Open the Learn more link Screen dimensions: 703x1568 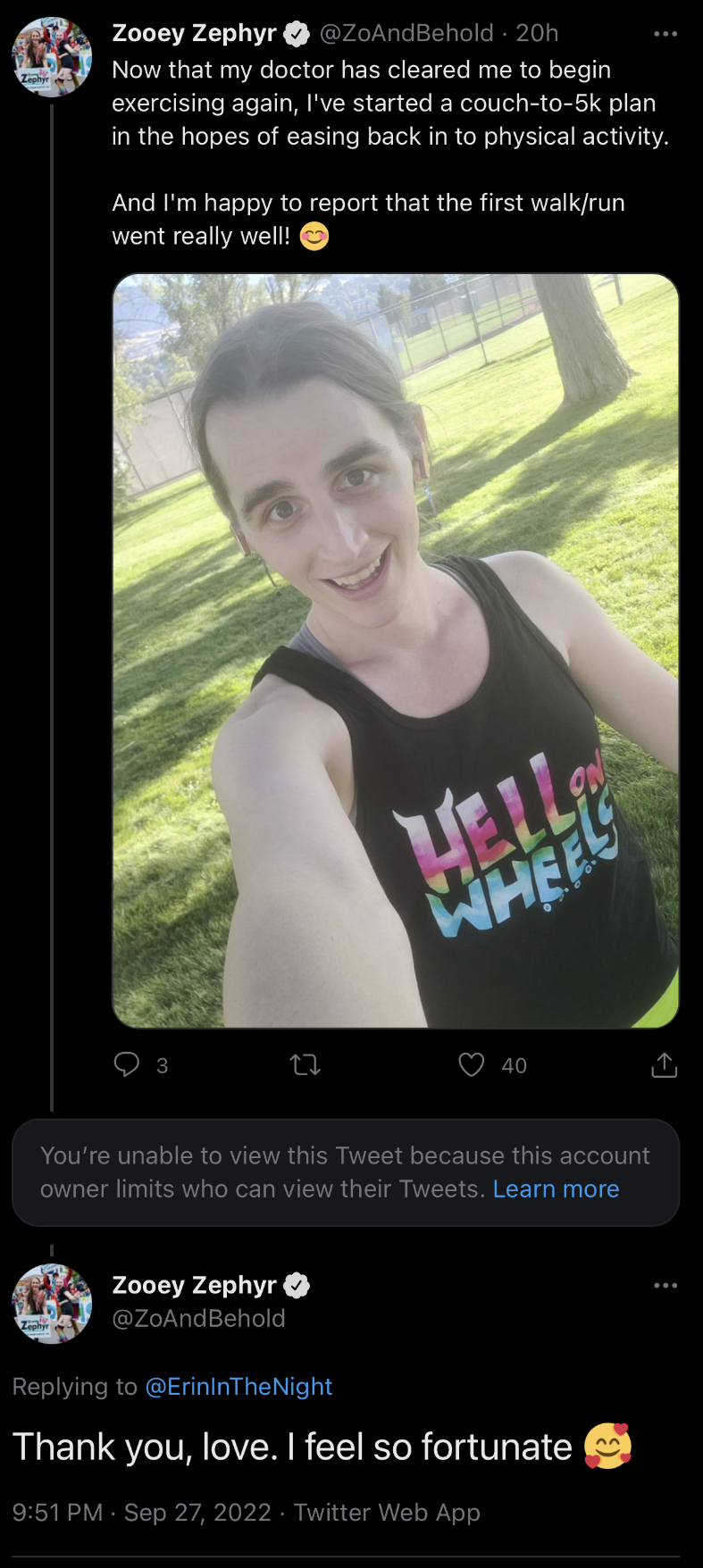556,1189
